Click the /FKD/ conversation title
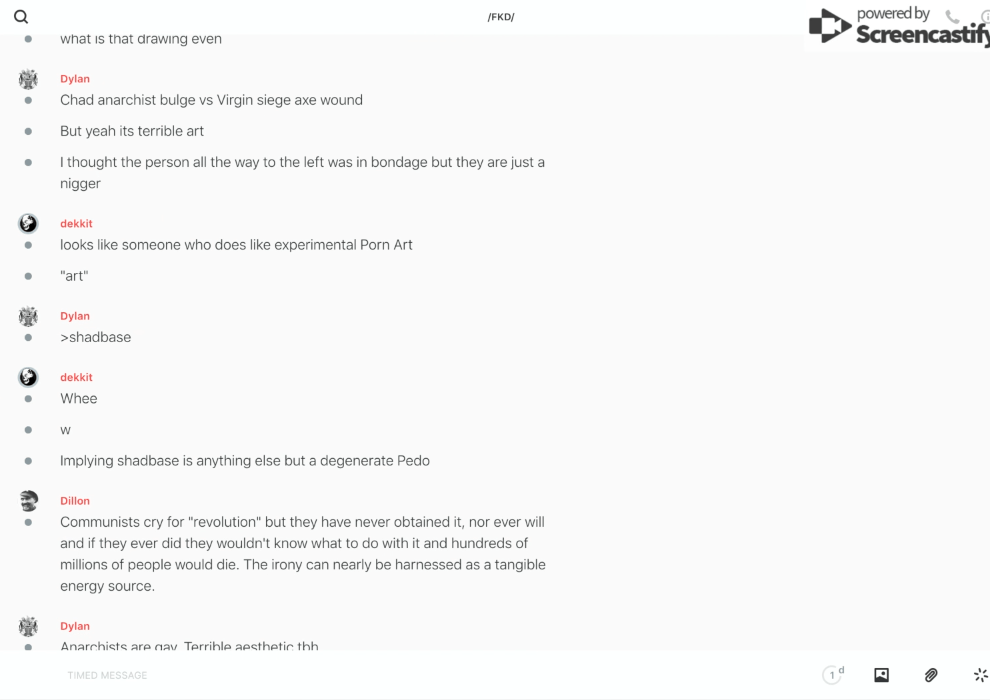This screenshot has height=700, width=990. tap(501, 17)
